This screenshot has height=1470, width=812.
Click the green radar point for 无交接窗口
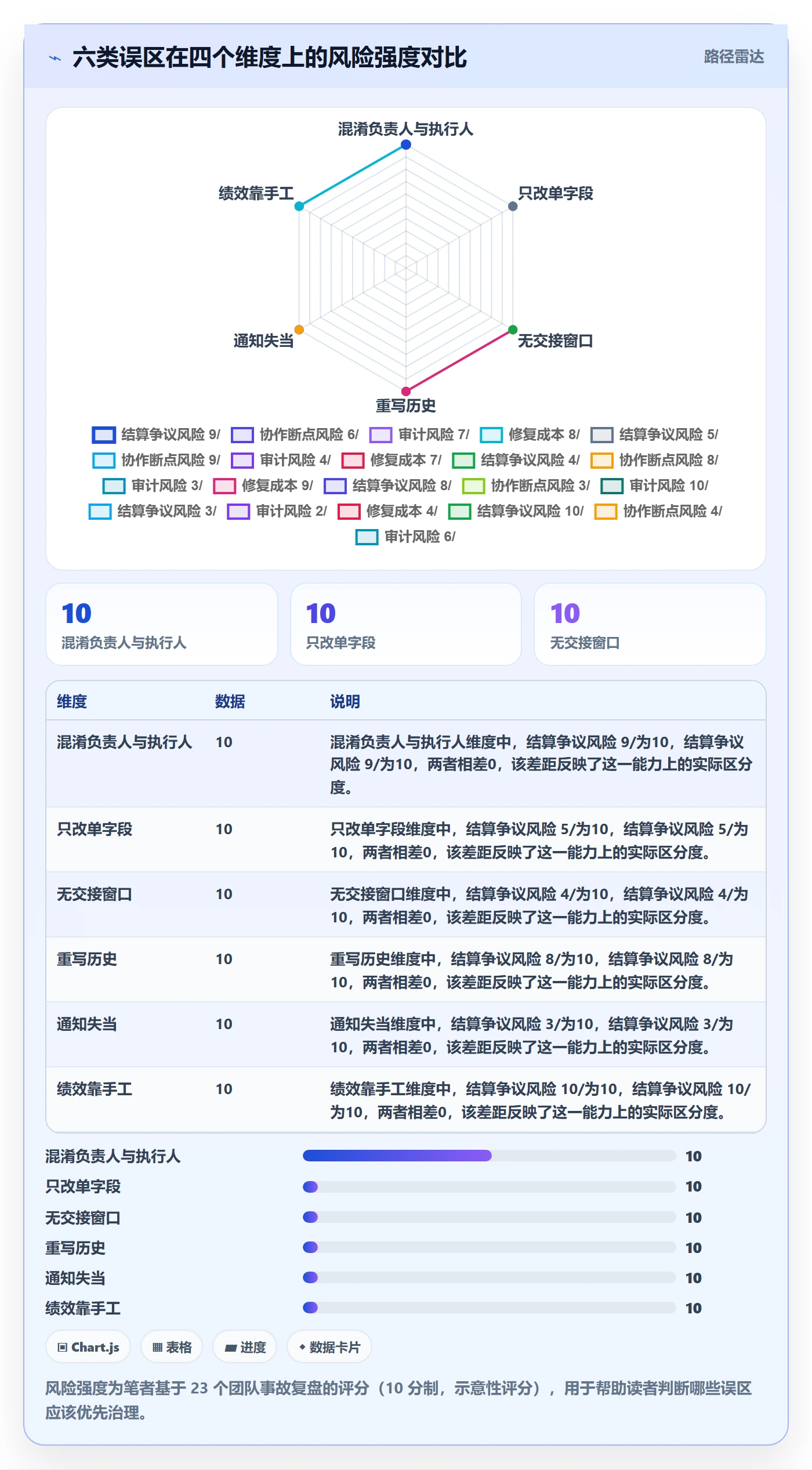(513, 330)
